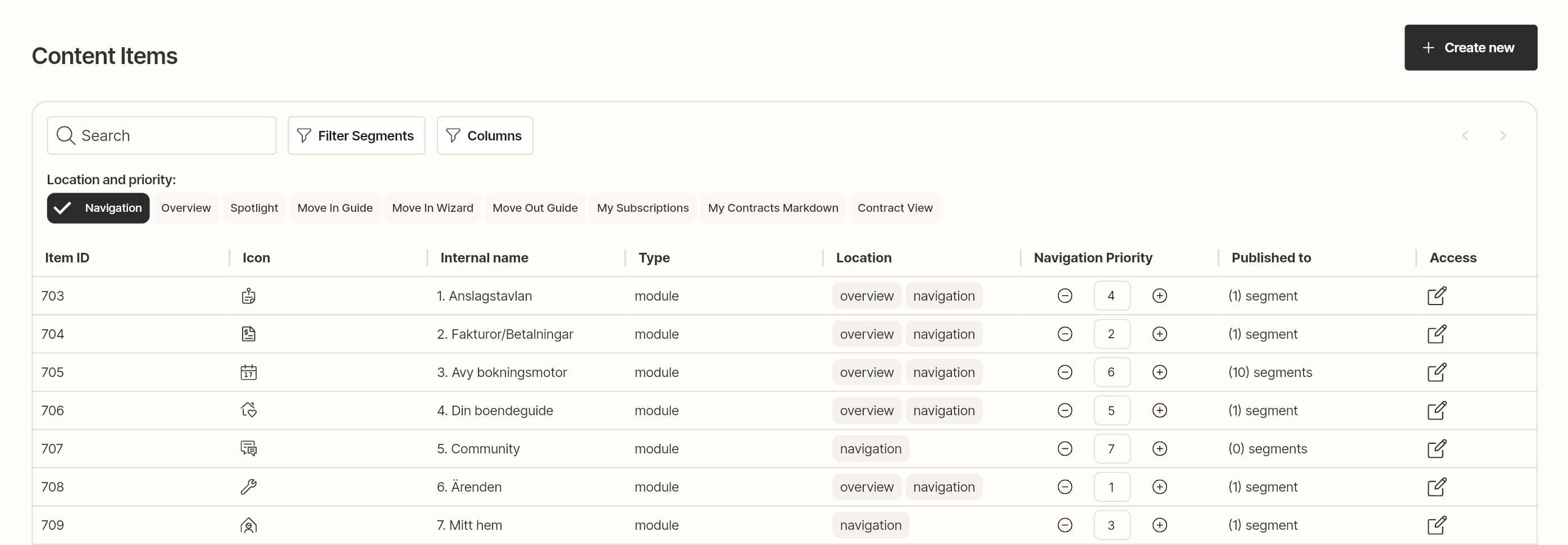Decrease navigation priority for 6. Ärenden

click(x=1065, y=487)
